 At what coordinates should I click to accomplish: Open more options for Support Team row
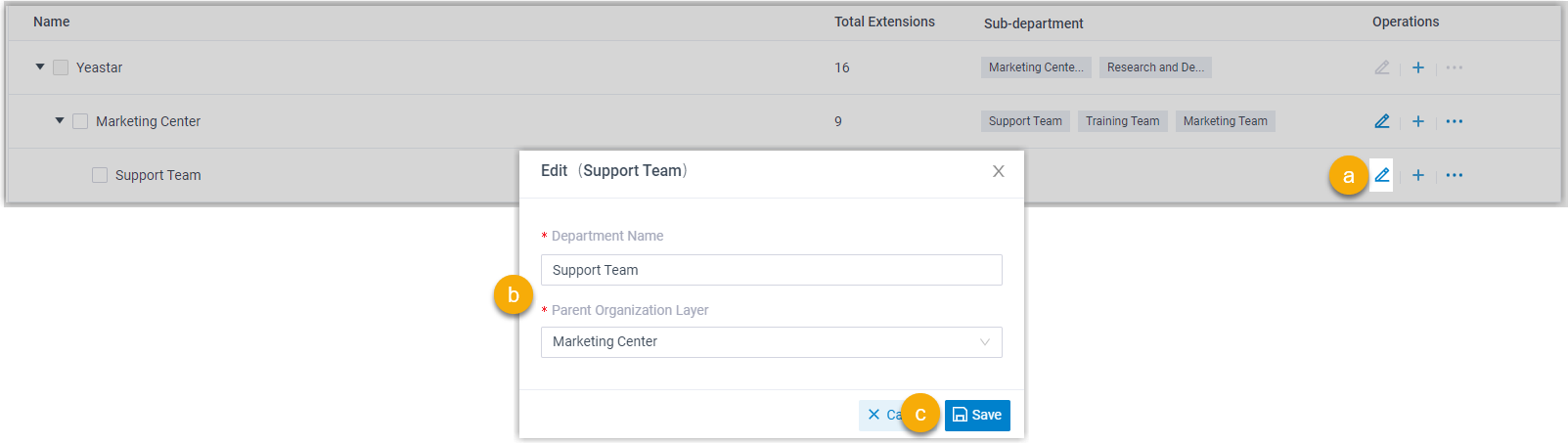1454,175
